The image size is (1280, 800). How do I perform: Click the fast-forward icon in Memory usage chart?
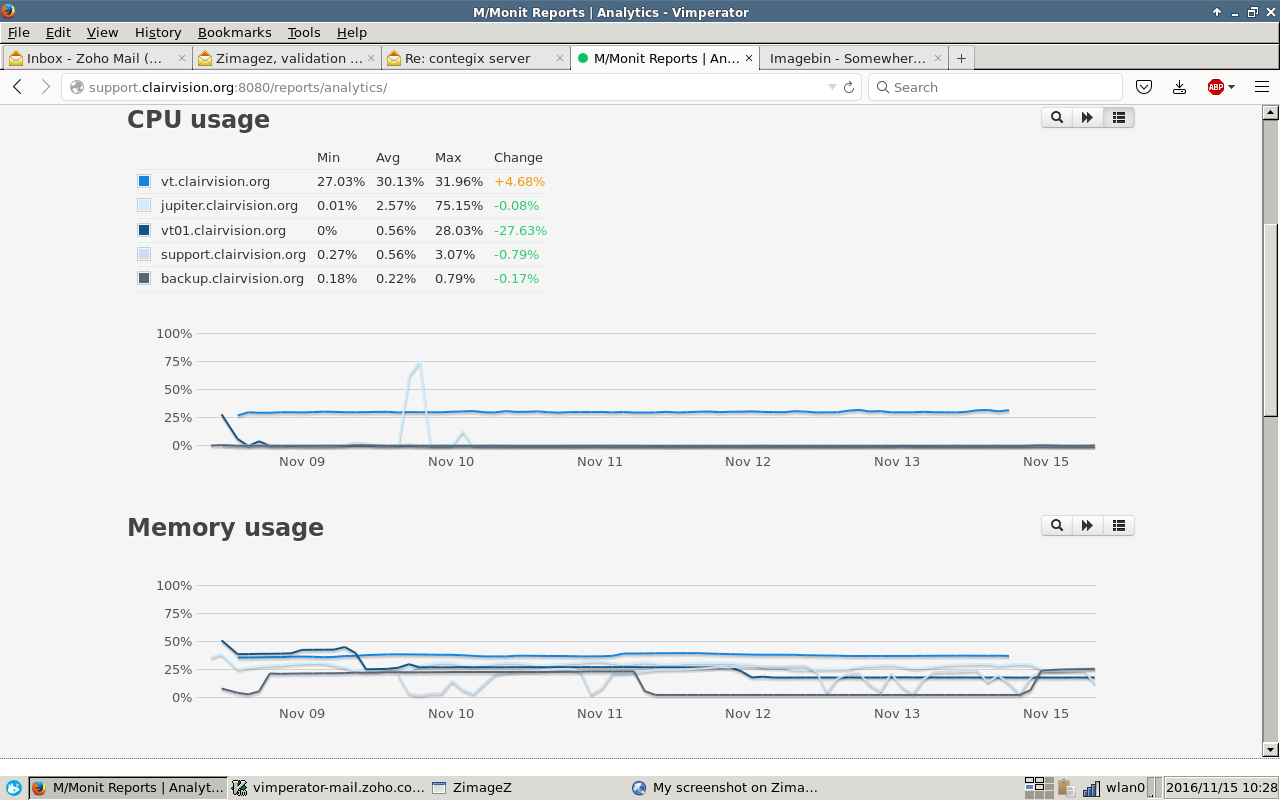[1087, 526]
